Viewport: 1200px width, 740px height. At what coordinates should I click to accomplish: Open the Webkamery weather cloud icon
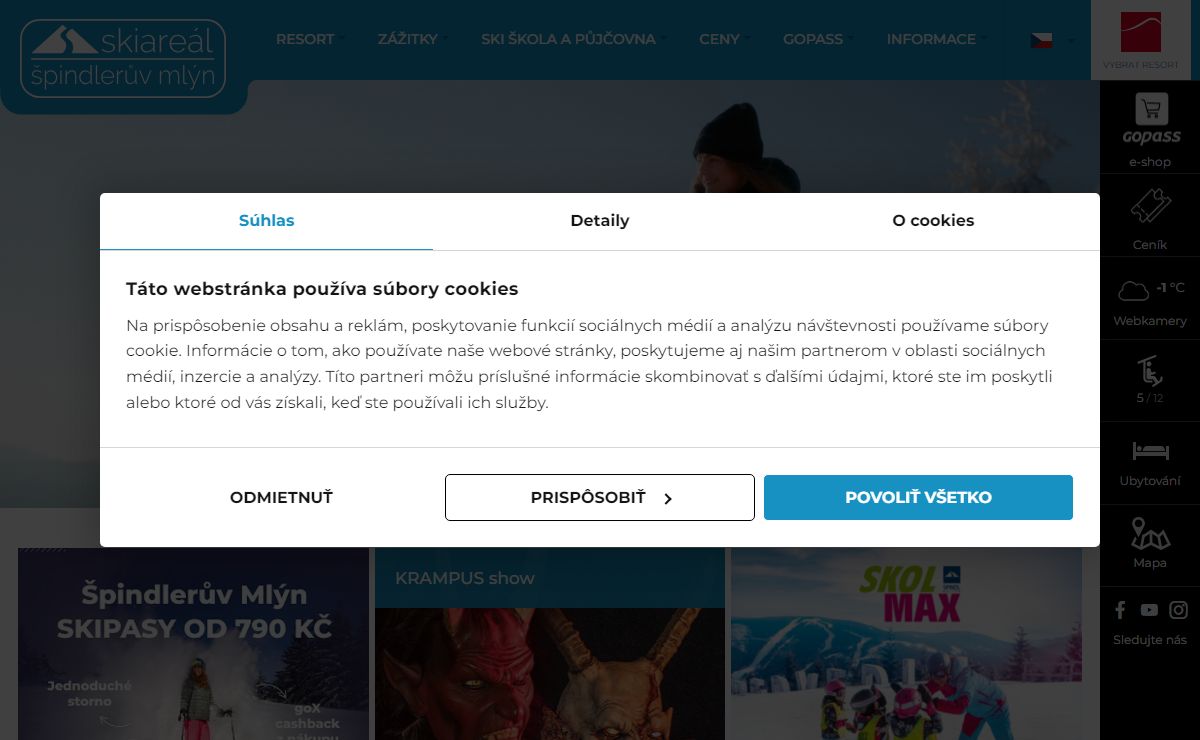coord(1134,291)
